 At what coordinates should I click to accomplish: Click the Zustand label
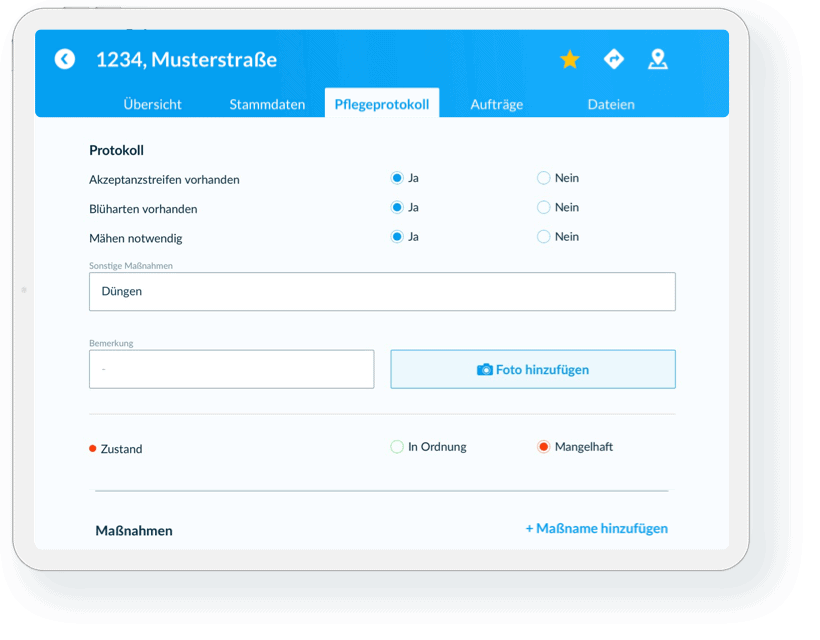(x=121, y=449)
